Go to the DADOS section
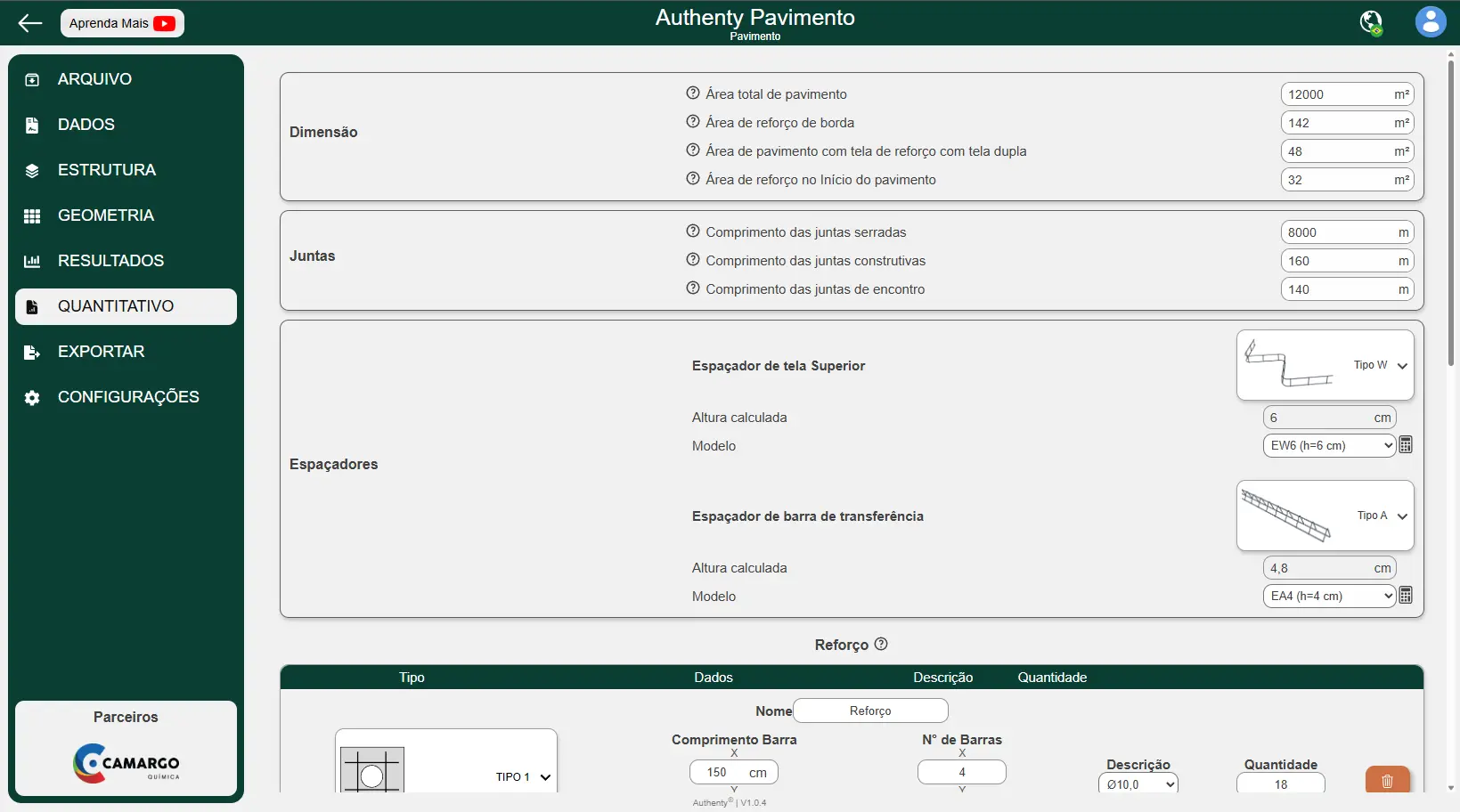Viewport: 1460px width, 812px height. click(x=126, y=125)
